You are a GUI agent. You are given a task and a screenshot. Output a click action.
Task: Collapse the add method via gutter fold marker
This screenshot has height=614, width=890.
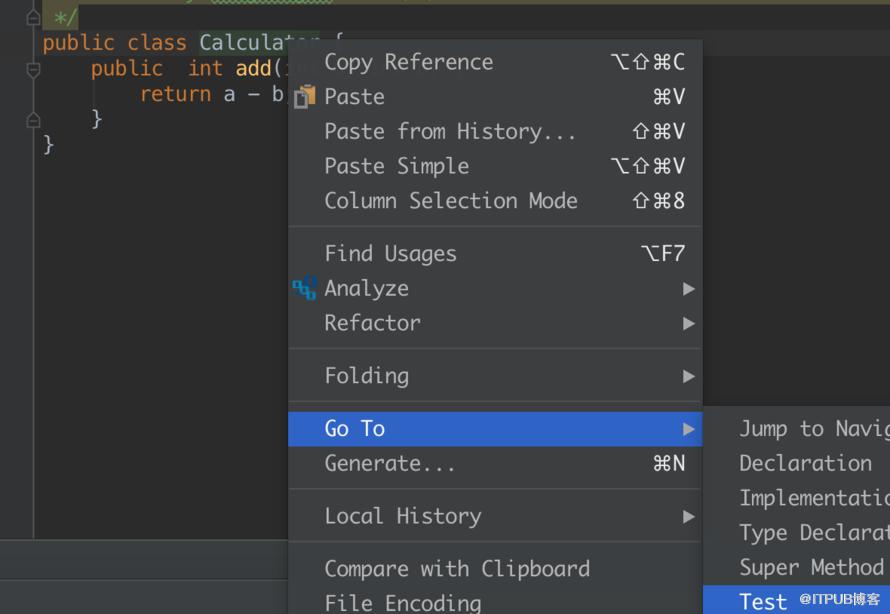(x=33, y=69)
